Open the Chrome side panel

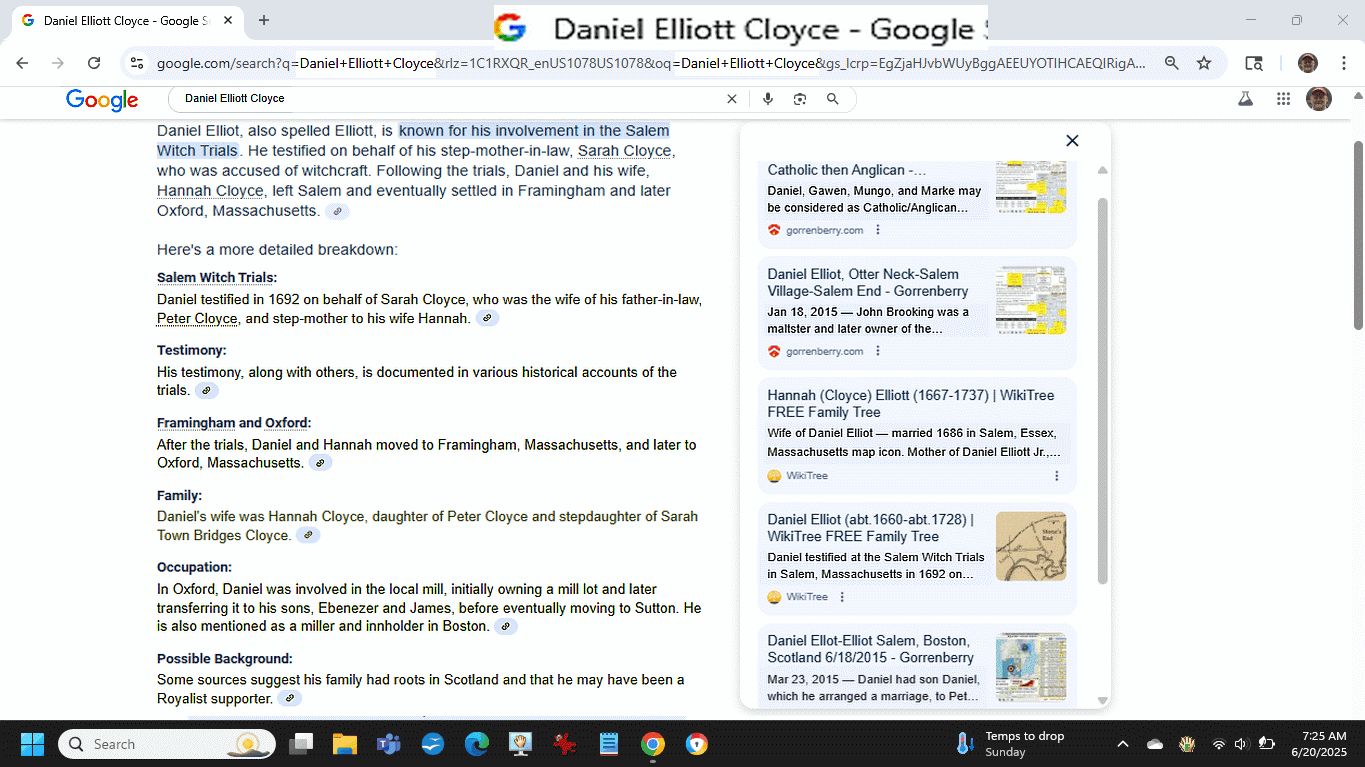click(x=1254, y=63)
